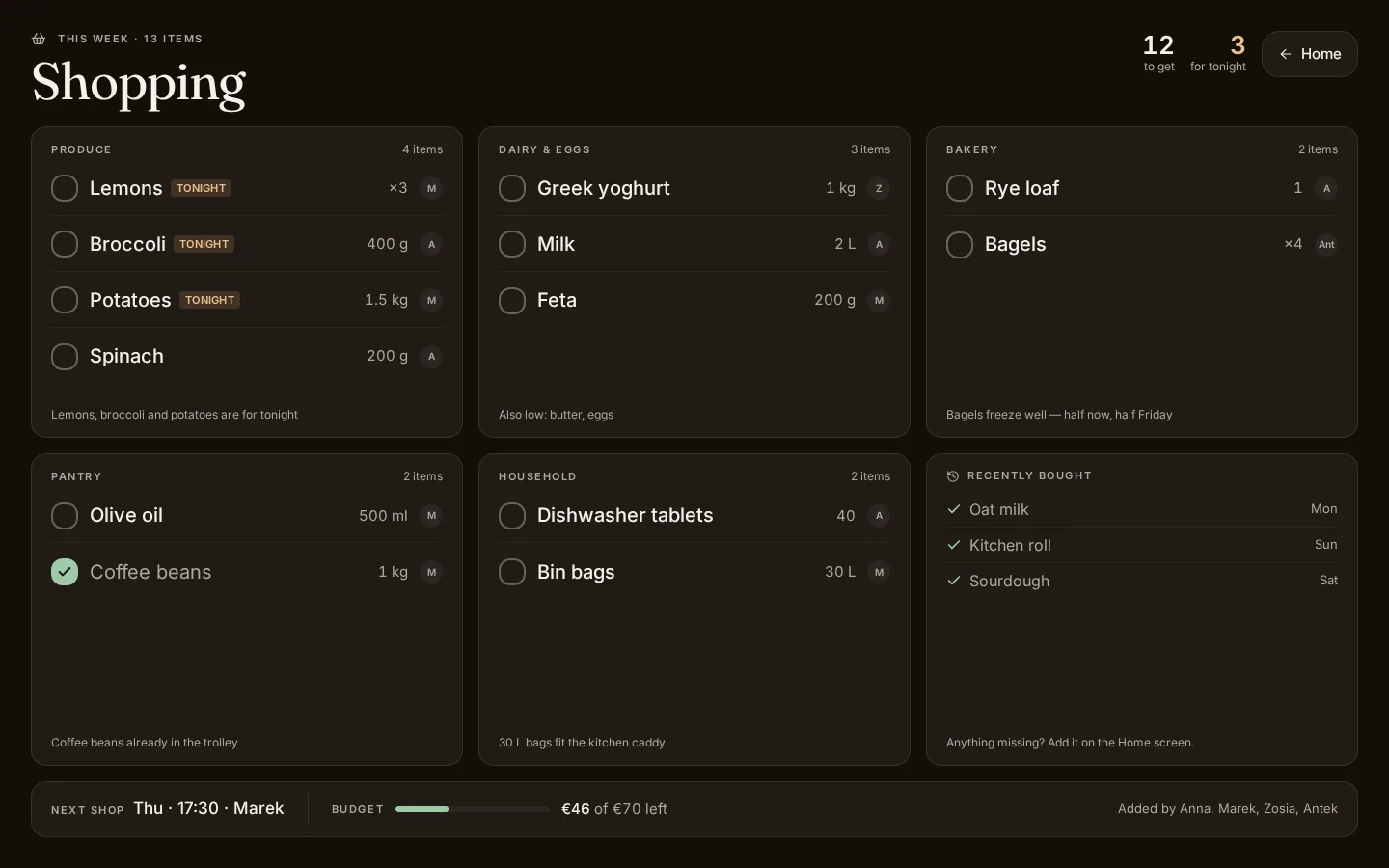Go back with the Home button

point(1309,54)
